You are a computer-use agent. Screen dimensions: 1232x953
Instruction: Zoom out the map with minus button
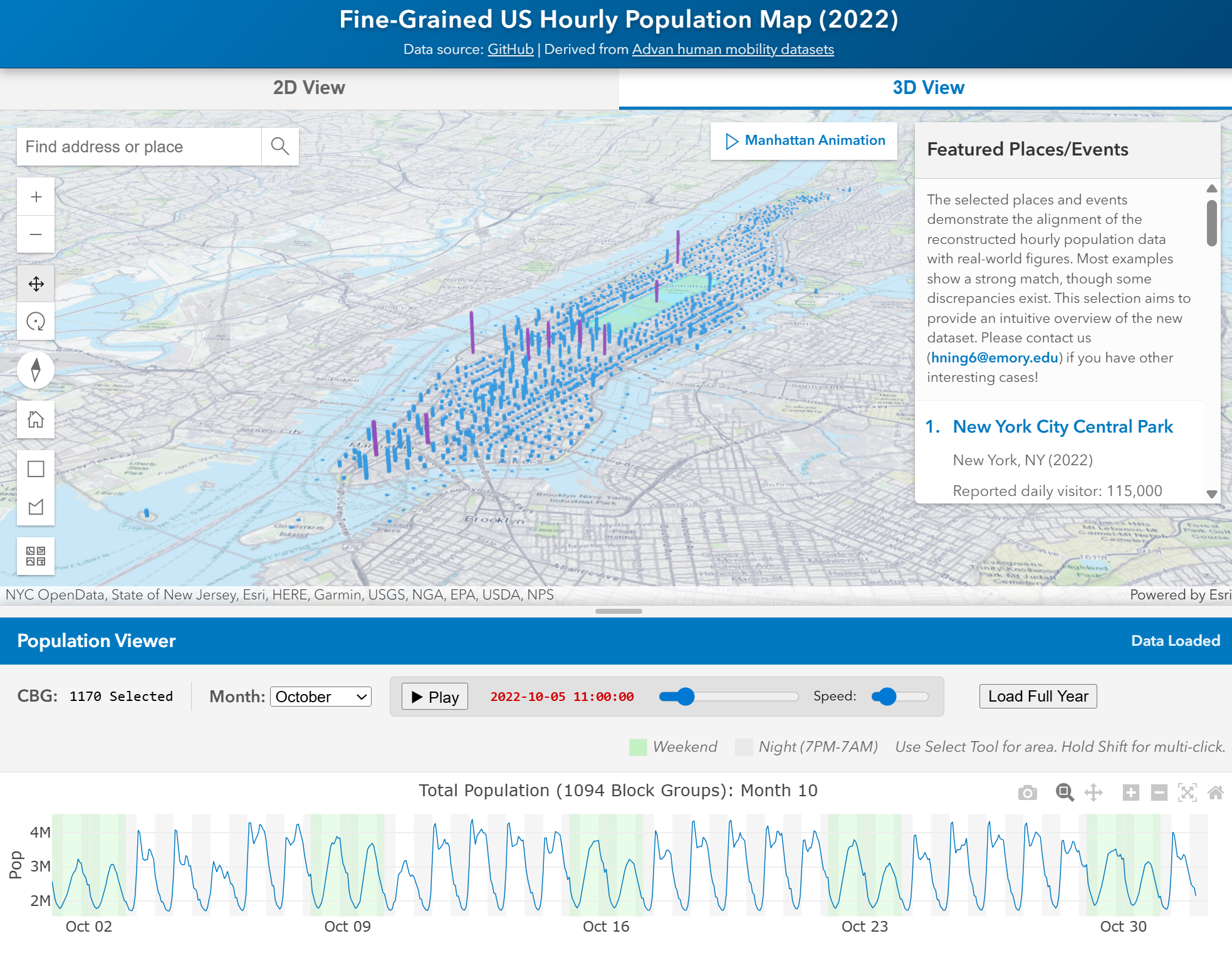point(36,234)
